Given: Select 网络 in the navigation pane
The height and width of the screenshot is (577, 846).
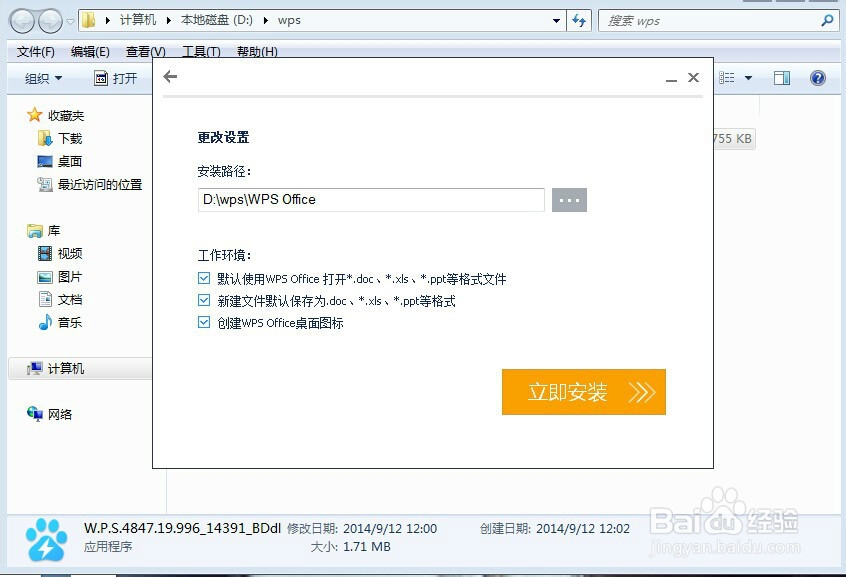Looking at the screenshot, I should tap(60, 415).
